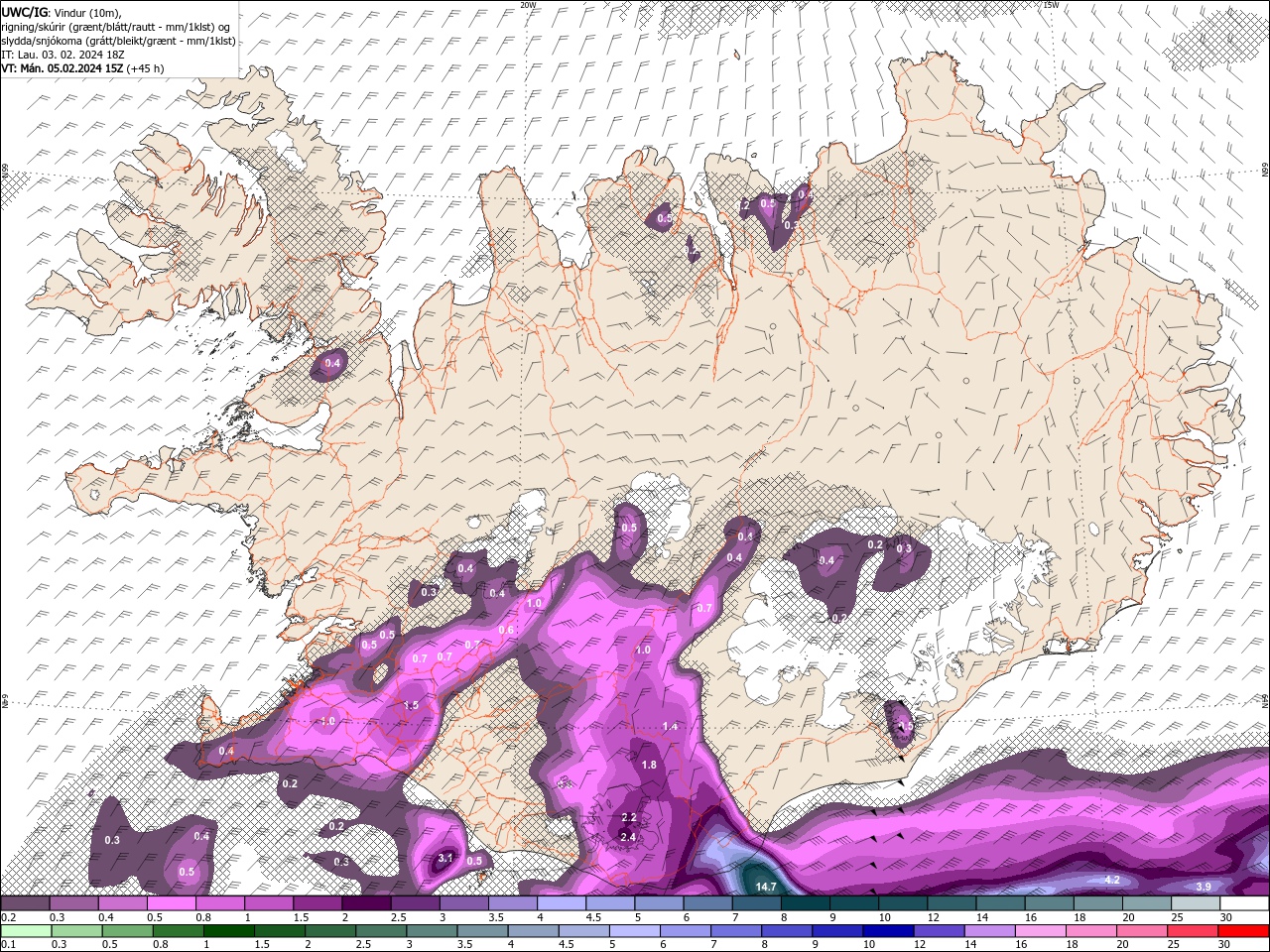Pick the bright red 30 swatch in lower scale

(1243, 931)
